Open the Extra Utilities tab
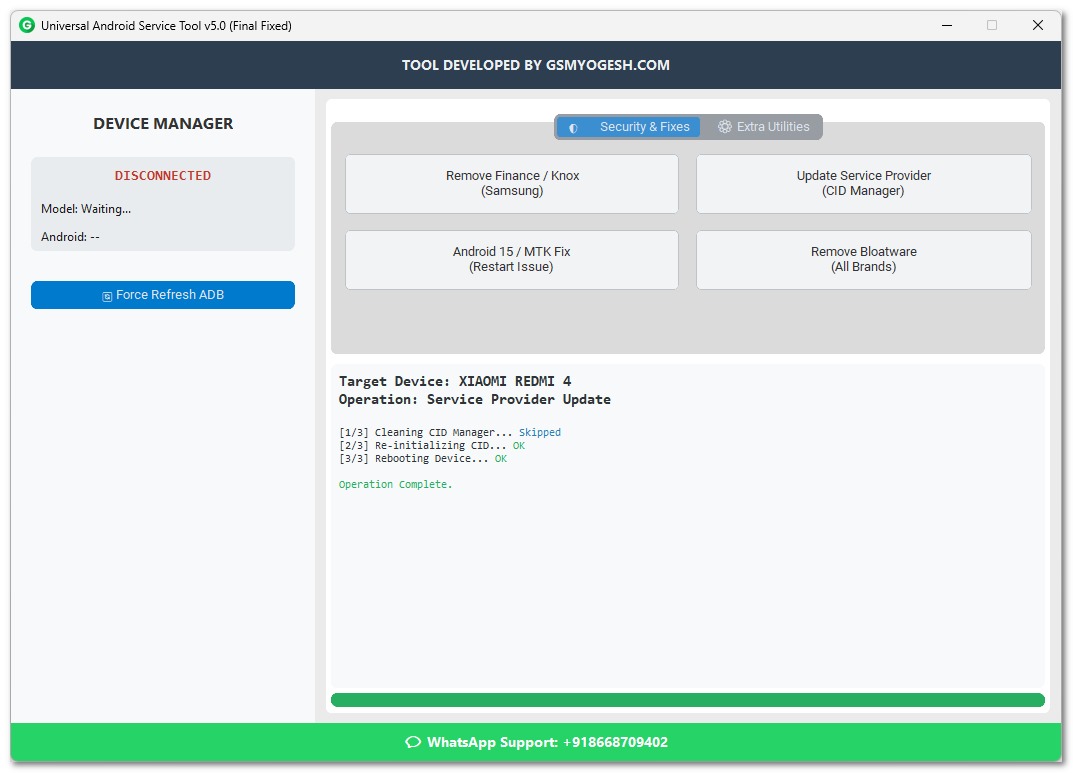Image resolution: width=1073 pixels, height=773 pixels. [x=772, y=127]
